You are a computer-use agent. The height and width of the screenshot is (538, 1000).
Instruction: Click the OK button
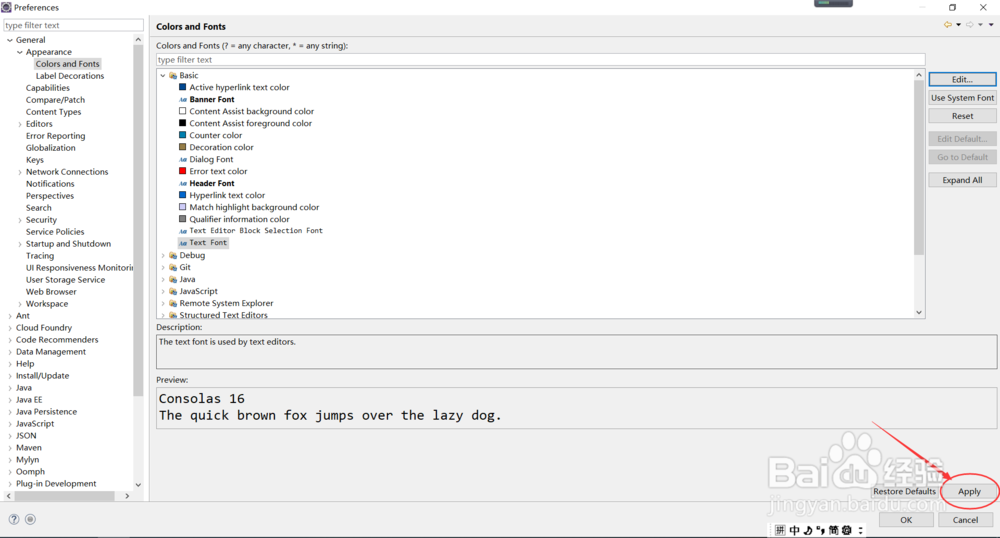click(906, 520)
